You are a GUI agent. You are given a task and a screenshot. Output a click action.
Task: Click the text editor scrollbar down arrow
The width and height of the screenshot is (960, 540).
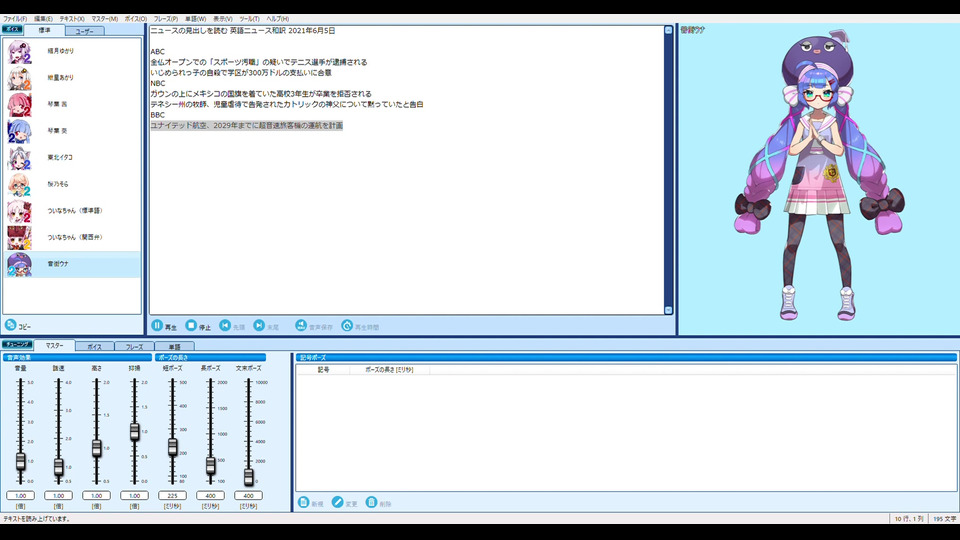(x=668, y=310)
